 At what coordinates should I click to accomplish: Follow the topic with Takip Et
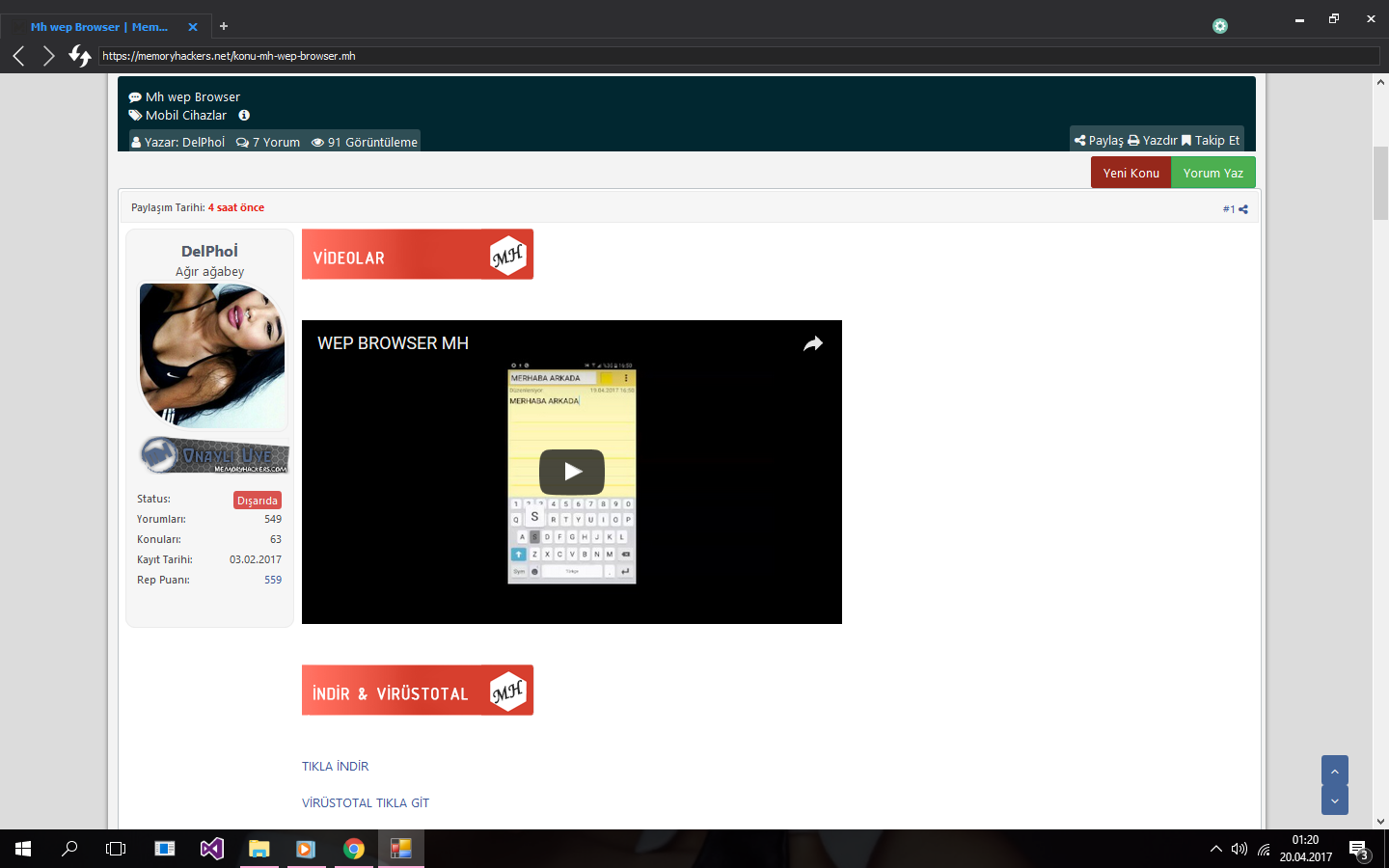pyautogui.click(x=1211, y=140)
